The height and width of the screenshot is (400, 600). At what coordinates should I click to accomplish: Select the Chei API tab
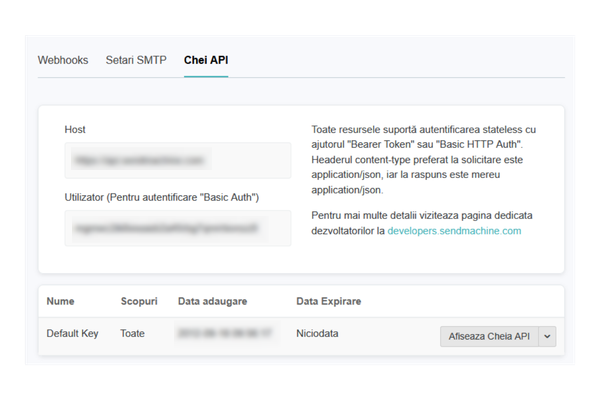(206, 60)
